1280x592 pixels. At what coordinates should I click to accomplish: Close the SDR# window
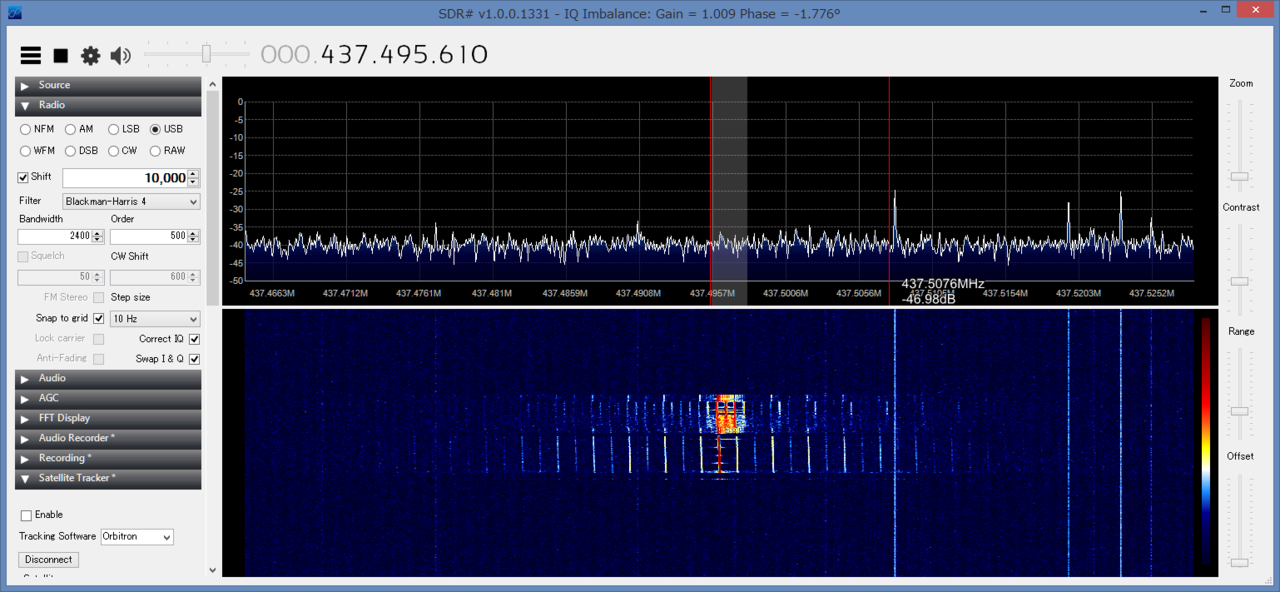pos(1254,10)
